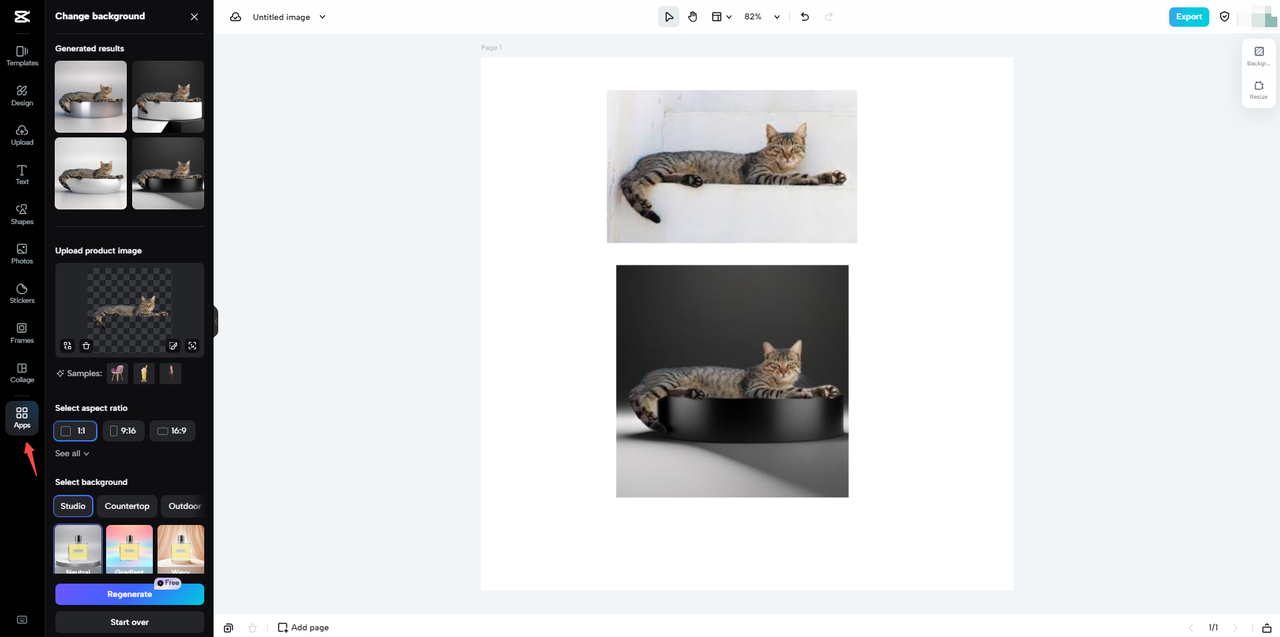Close the Change background panel
The width and height of the screenshot is (1280, 637).
pos(194,17)
